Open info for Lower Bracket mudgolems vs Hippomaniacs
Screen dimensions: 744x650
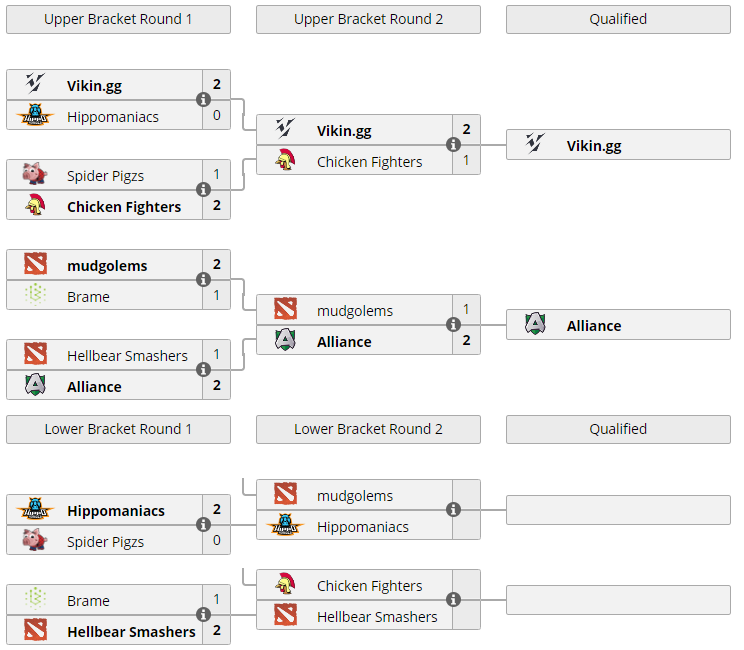click(454, 510)
